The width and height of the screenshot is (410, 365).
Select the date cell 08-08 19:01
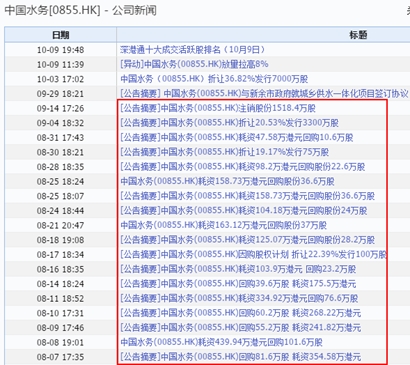pyautogui.click(x=60, y=342)
